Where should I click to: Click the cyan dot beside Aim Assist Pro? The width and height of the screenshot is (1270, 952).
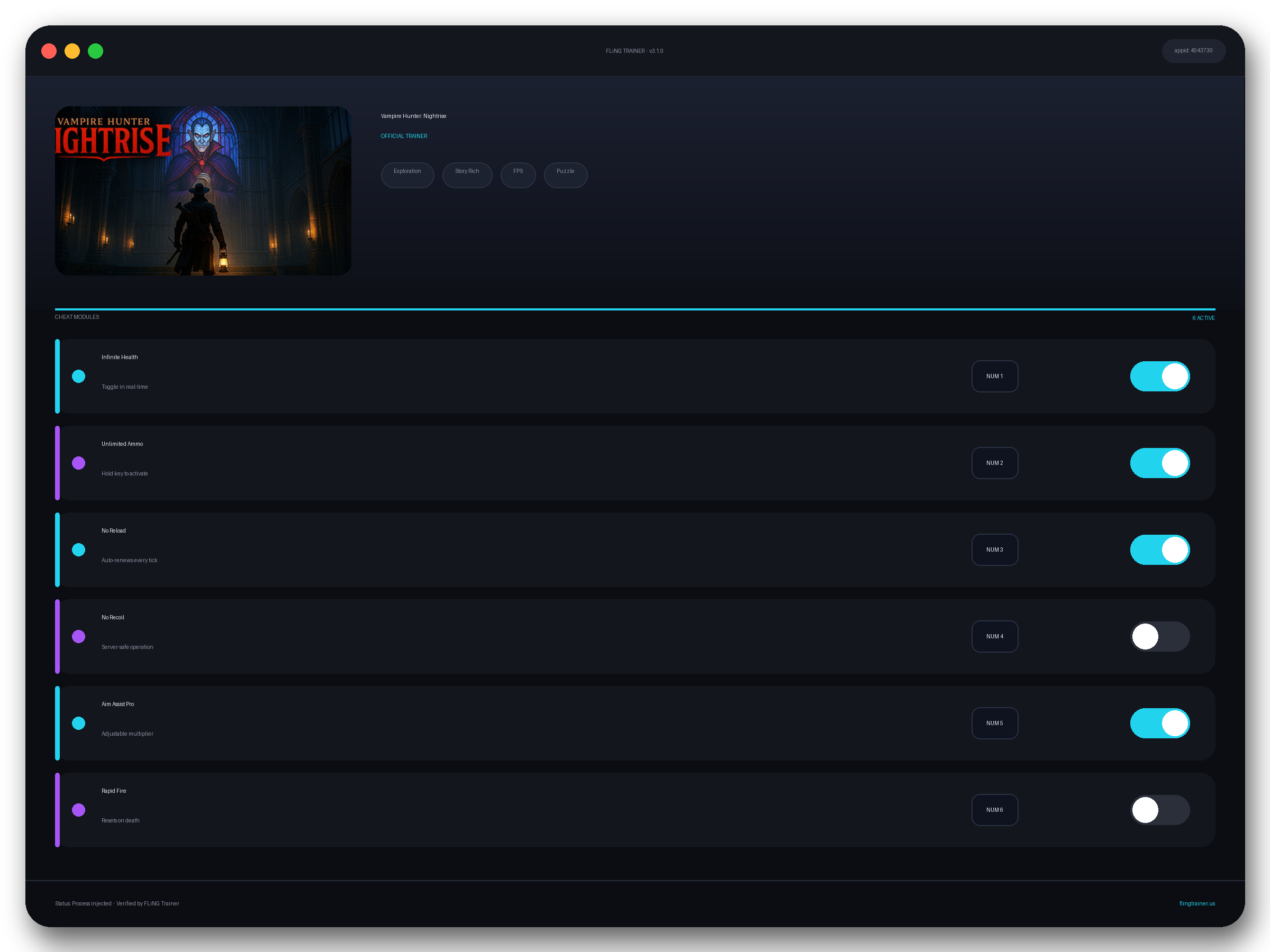click(79, 723)
